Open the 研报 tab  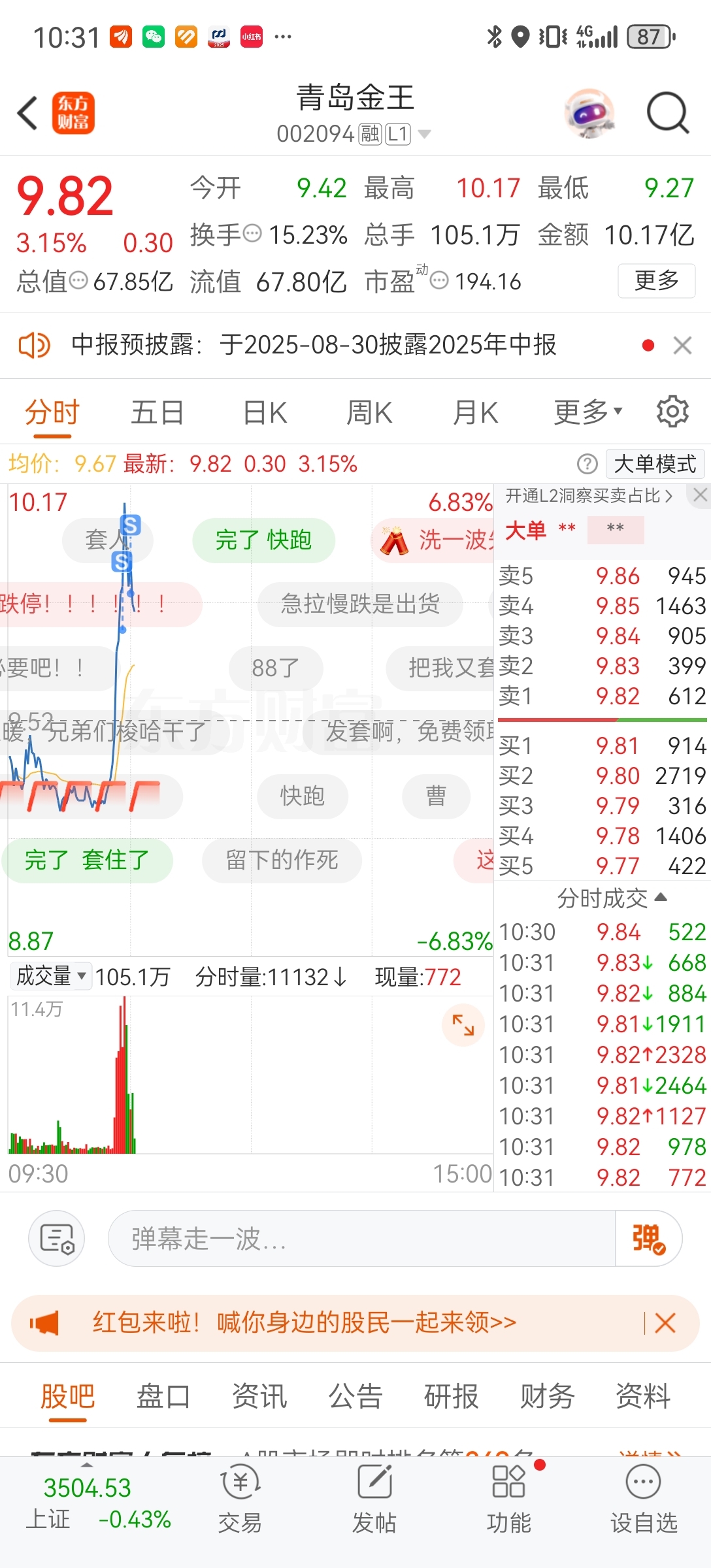pyautogui.click(x=452, y=1396)
